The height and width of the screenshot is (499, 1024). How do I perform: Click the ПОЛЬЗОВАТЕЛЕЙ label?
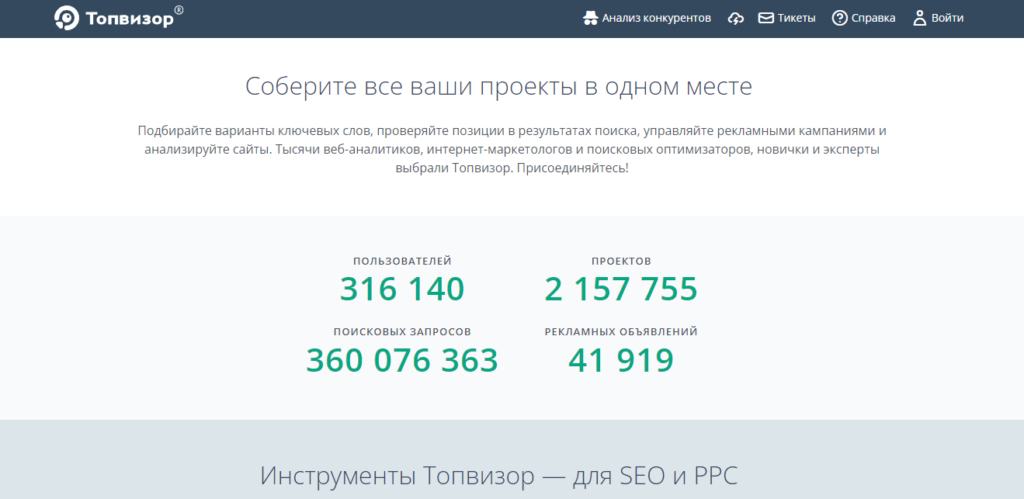point(402,261)
